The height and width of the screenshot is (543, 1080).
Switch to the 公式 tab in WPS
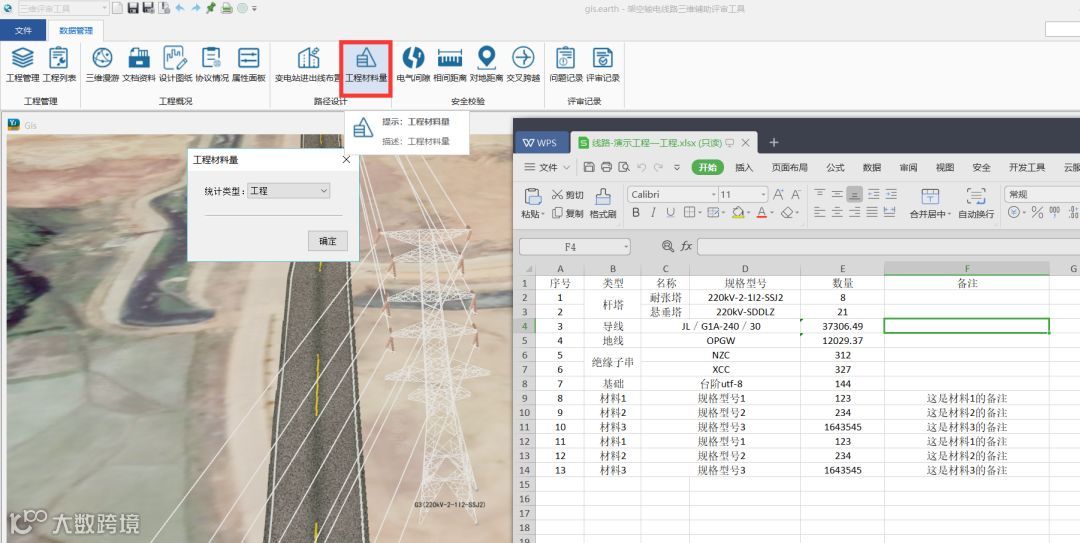click(835, 167)
